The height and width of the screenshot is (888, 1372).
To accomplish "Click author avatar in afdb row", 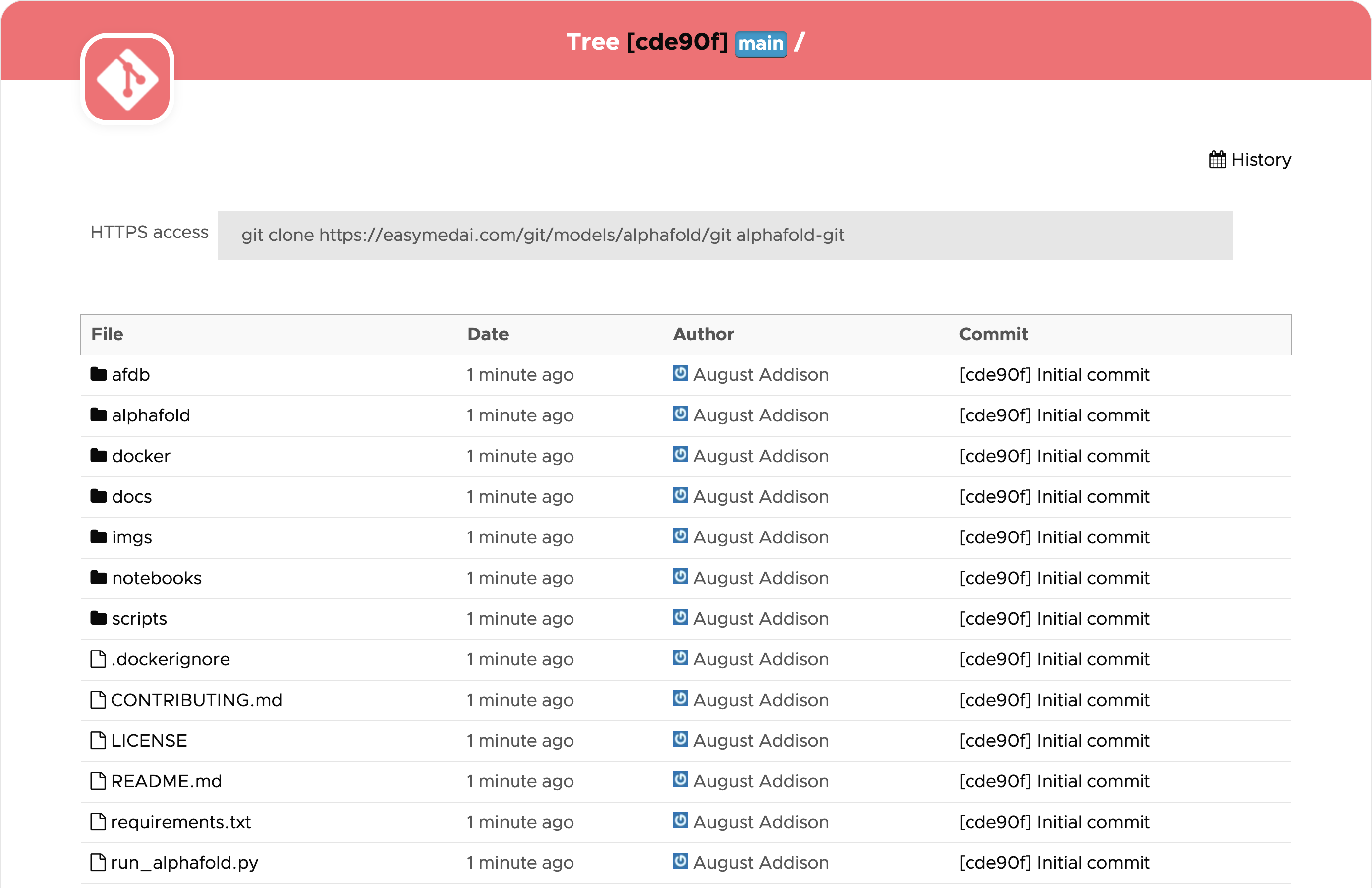I will pyautogui.click(x=680, y=373).
